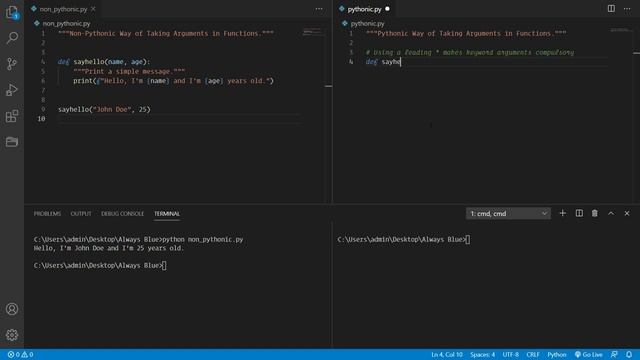
Task: Click CRLF end of line setting
Action: [533, 354]
